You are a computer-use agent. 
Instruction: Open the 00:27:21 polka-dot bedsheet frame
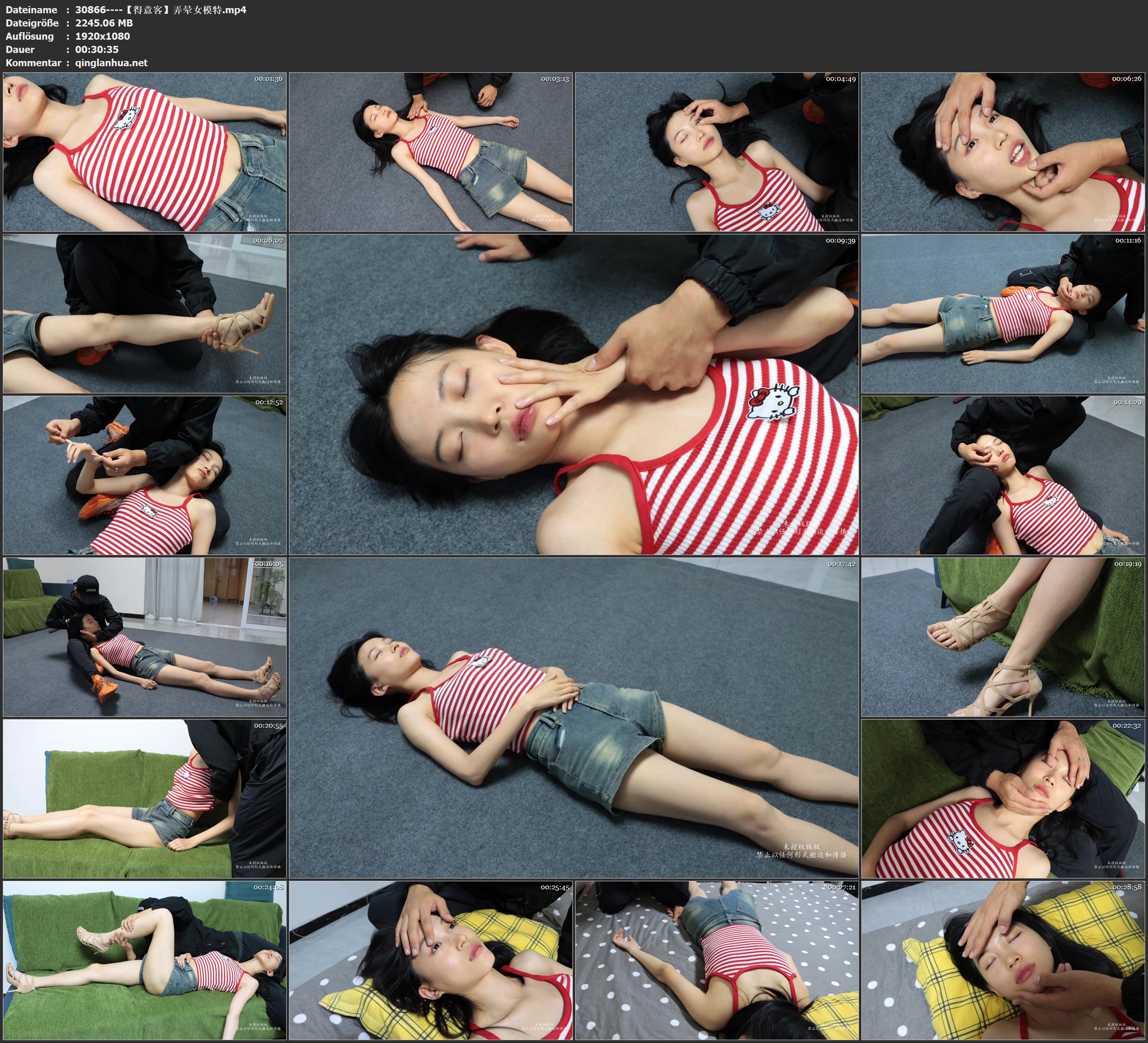coord(717,960)
